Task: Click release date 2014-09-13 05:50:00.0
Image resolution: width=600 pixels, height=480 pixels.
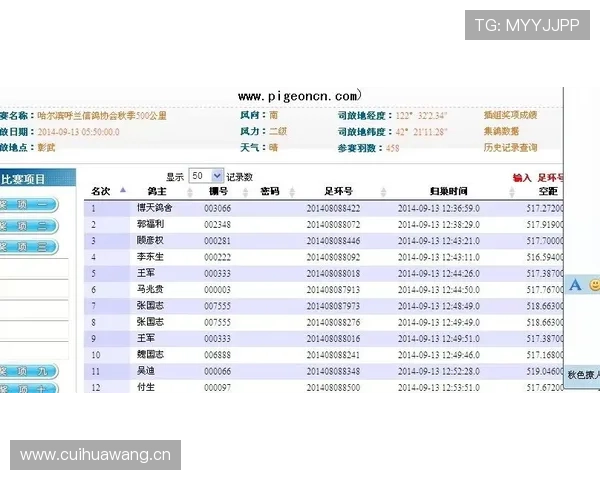Action: point(78,132)
